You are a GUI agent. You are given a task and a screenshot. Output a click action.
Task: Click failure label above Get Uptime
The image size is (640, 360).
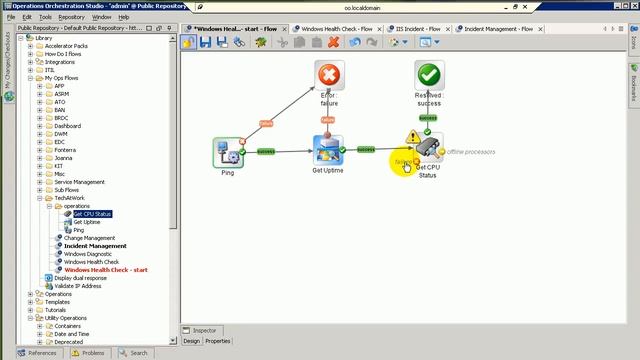point(328,120)
